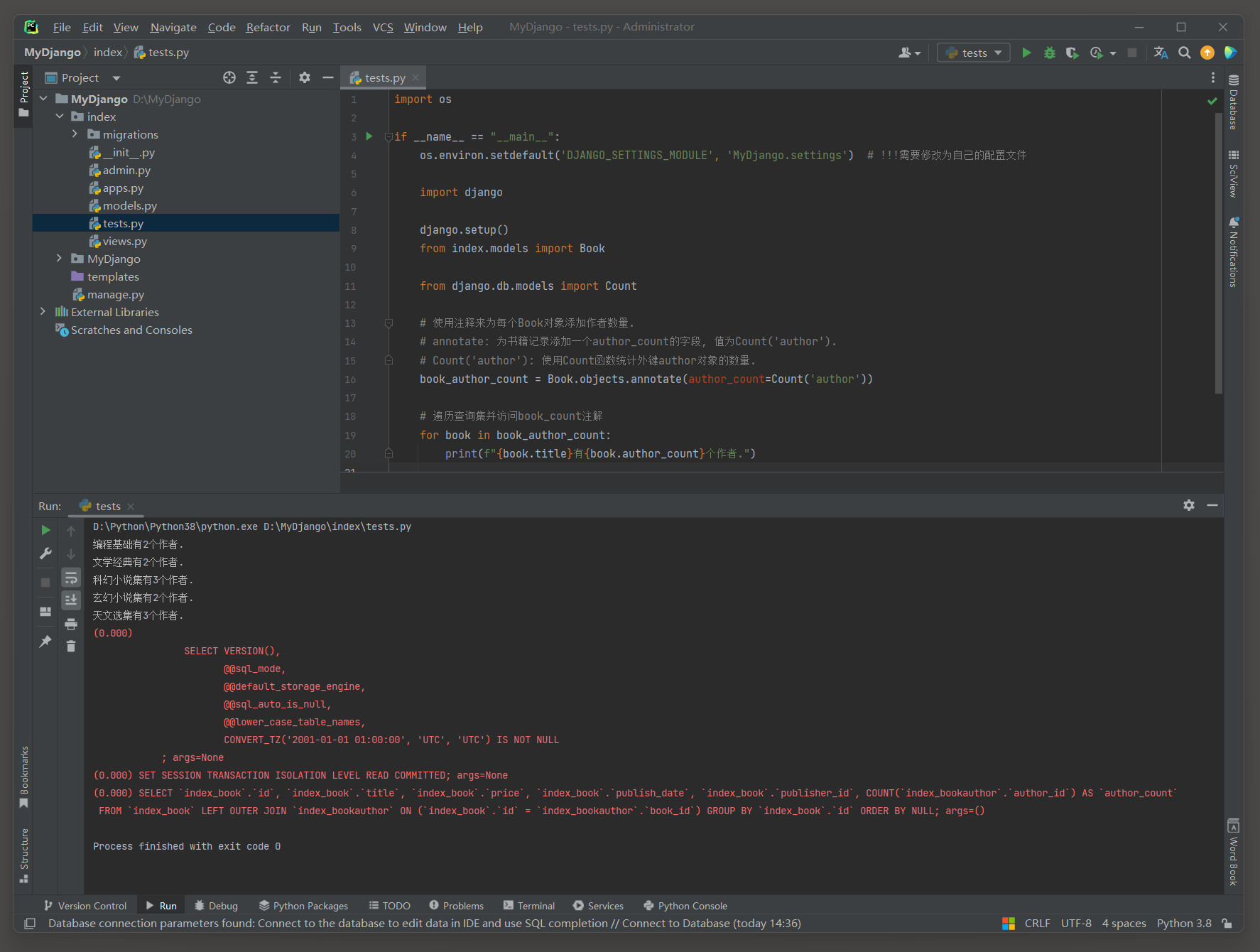Click the green inspection checkmark in editor
Screen dimensions: 1260x952
[x=1212, y=101]
